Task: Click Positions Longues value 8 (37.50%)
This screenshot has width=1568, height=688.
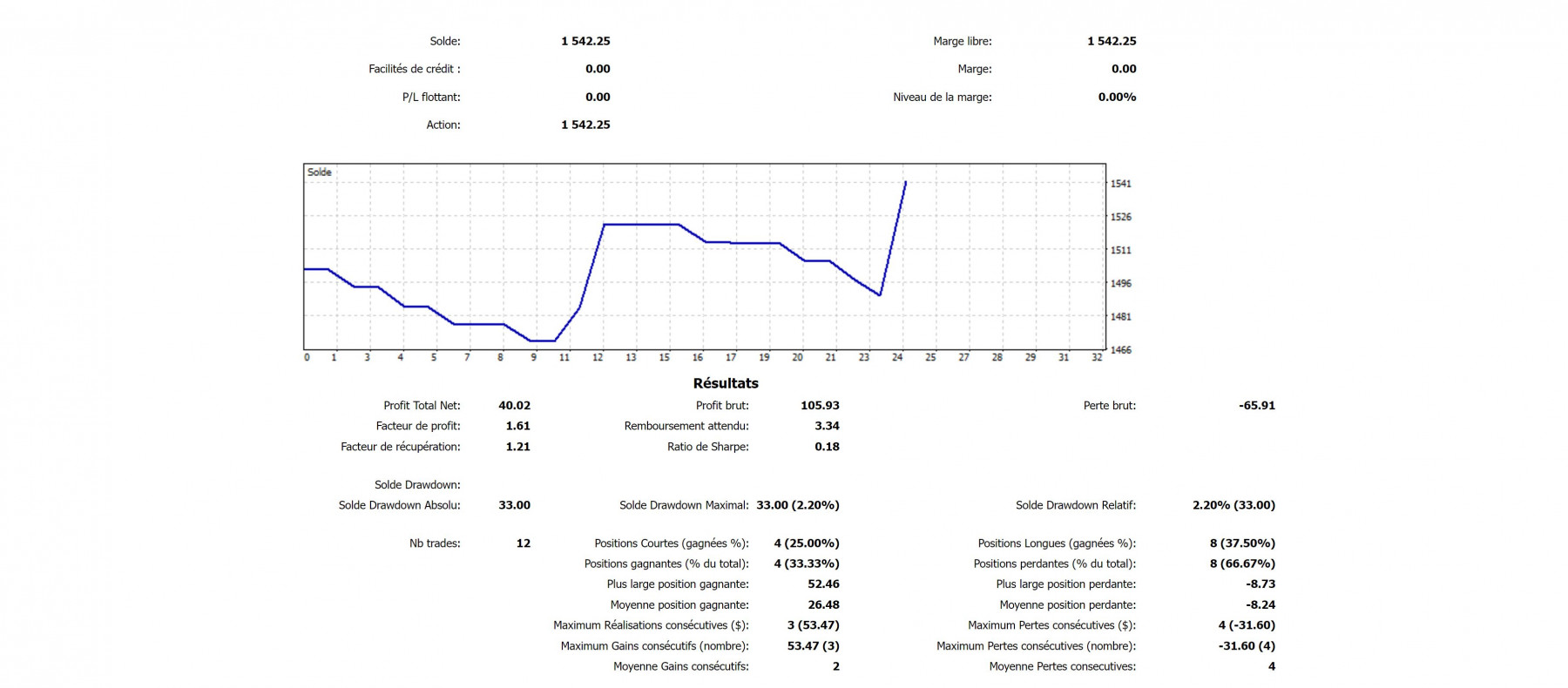Action: [1242, 543]
